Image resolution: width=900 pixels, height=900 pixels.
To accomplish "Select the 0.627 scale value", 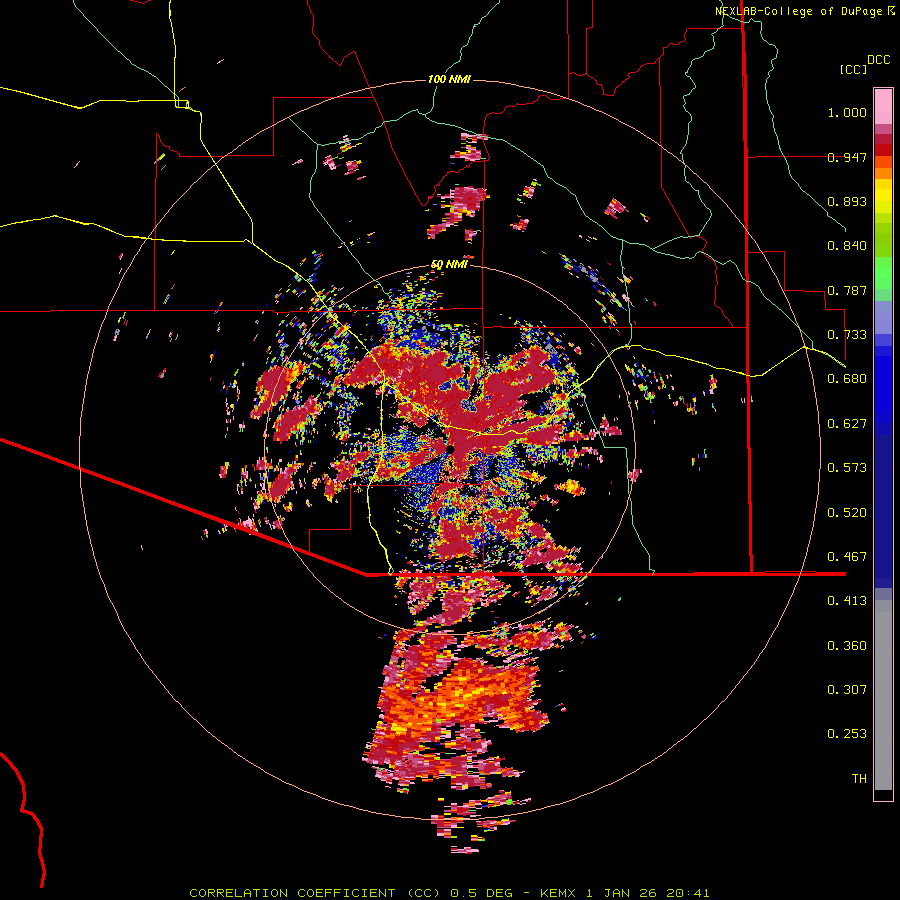I will click(x=847, y=424).
